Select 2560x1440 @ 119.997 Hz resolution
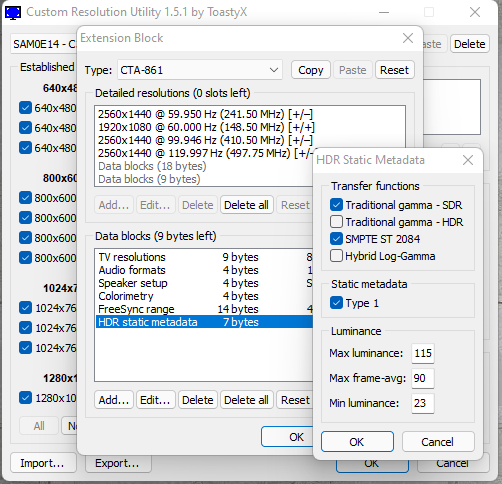 205,153
